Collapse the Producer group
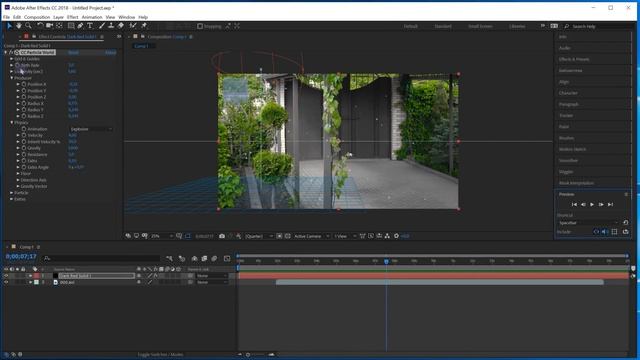Screen dimensions: 640x360 pyautogui.click(x=11, y=78)
